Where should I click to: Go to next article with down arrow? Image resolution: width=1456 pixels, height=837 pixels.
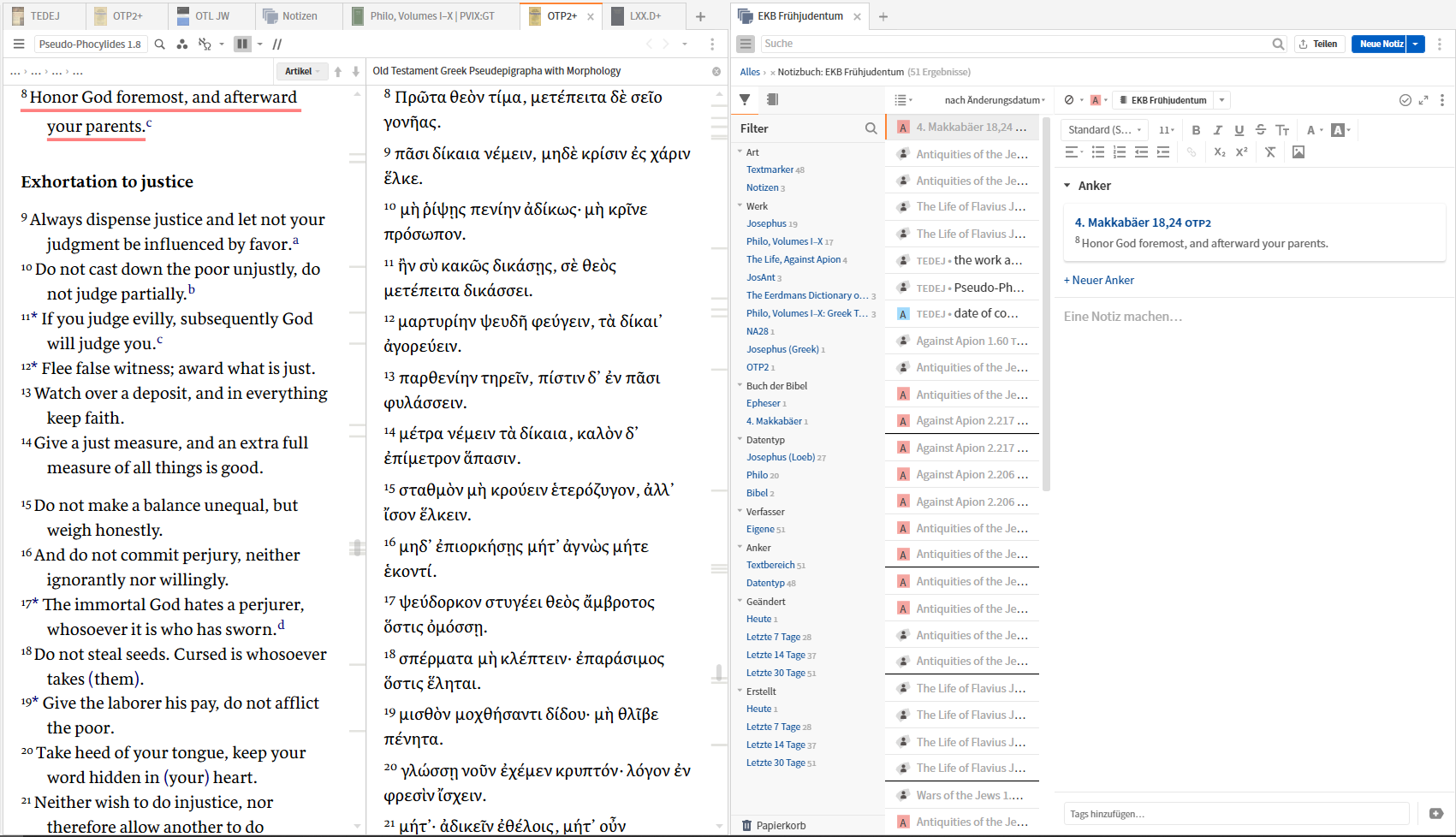356,72
